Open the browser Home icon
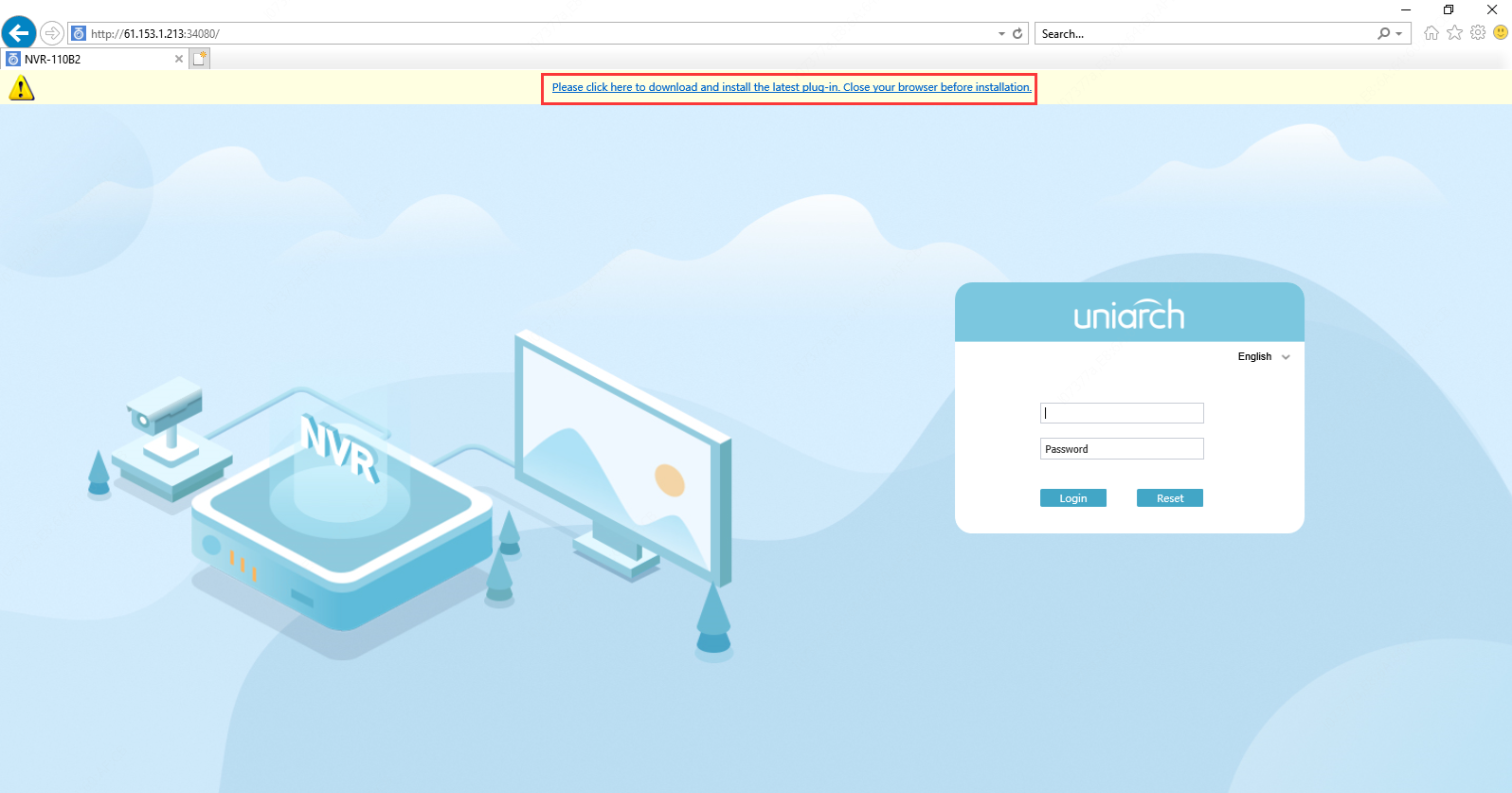 [1431, 33]
